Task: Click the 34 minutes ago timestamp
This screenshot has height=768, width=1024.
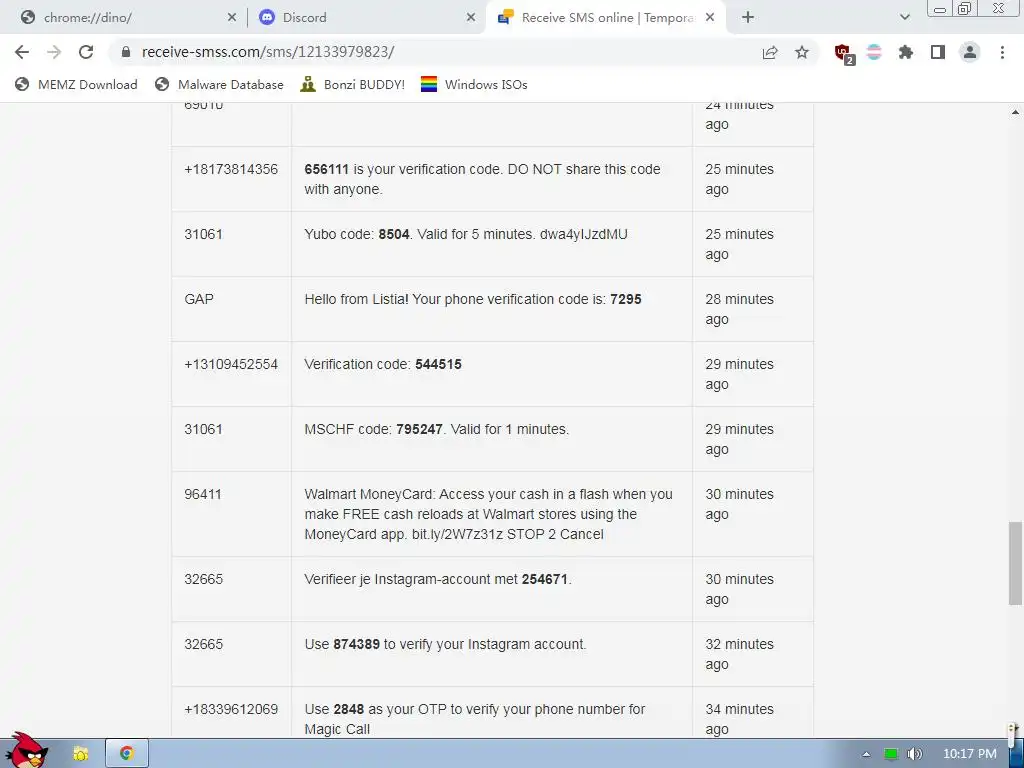Action: point(739,719)
